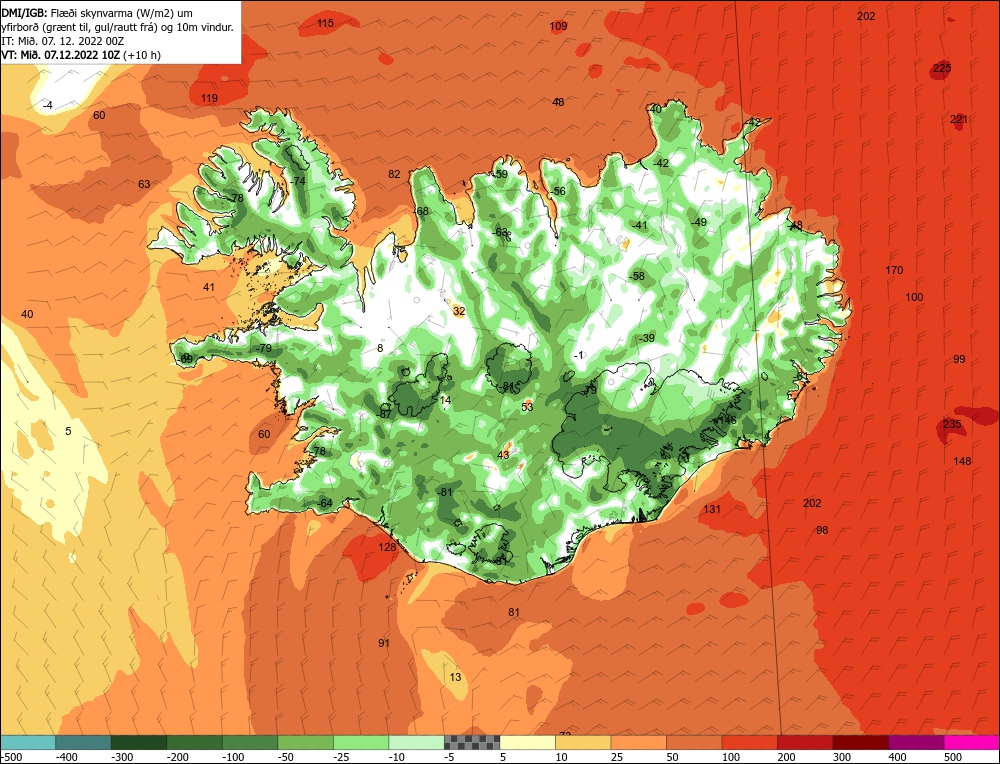Click the heat flux value -79

(x=263, y=348)
